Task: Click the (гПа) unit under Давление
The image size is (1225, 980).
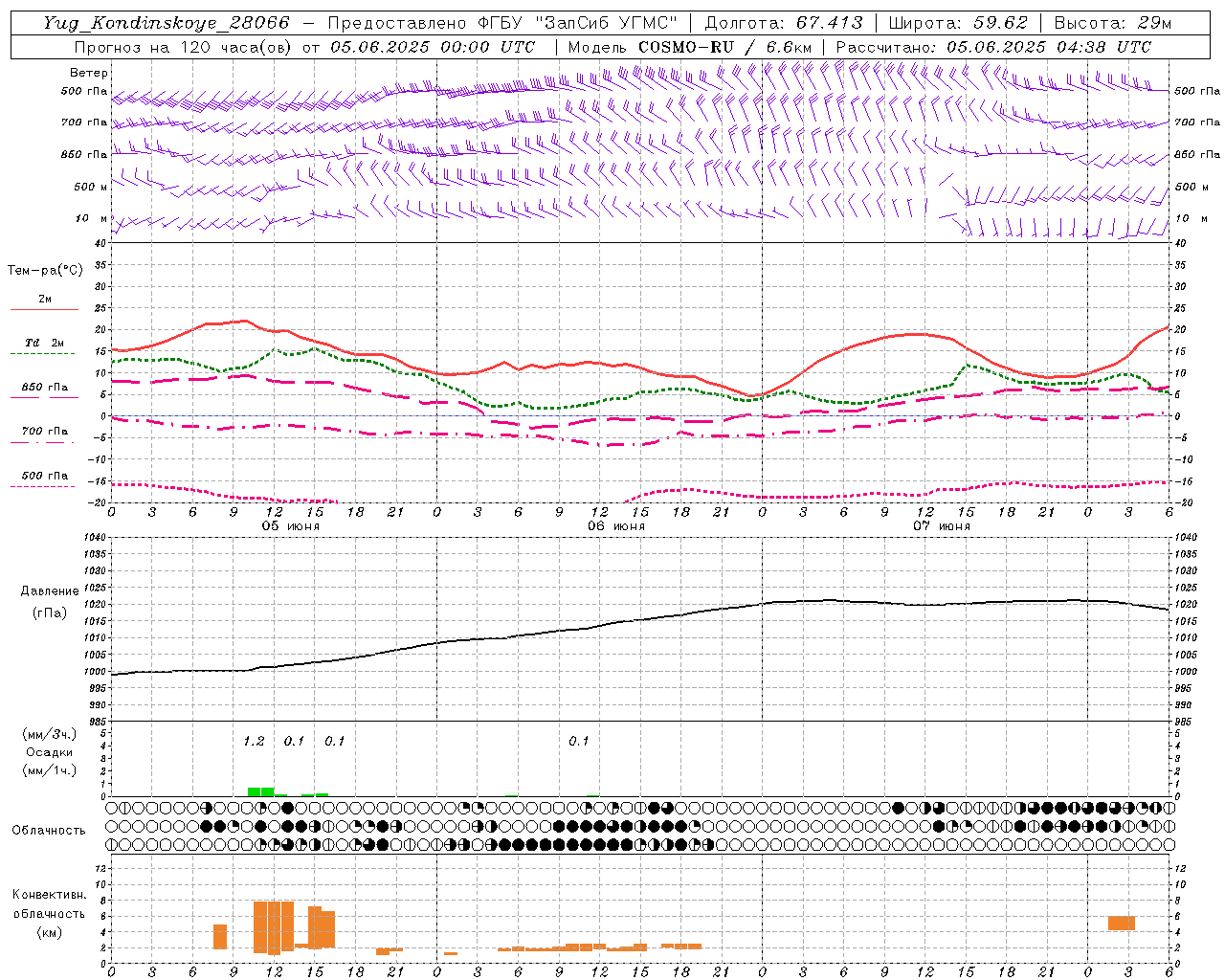Action: click(x=50, y=613)
